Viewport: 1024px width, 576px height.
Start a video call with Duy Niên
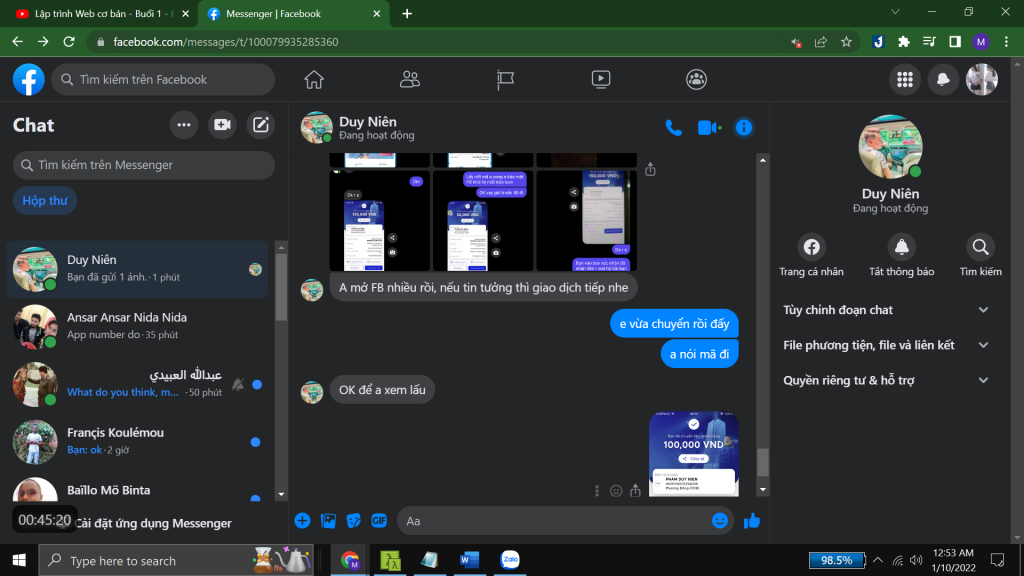coord(709,127)
